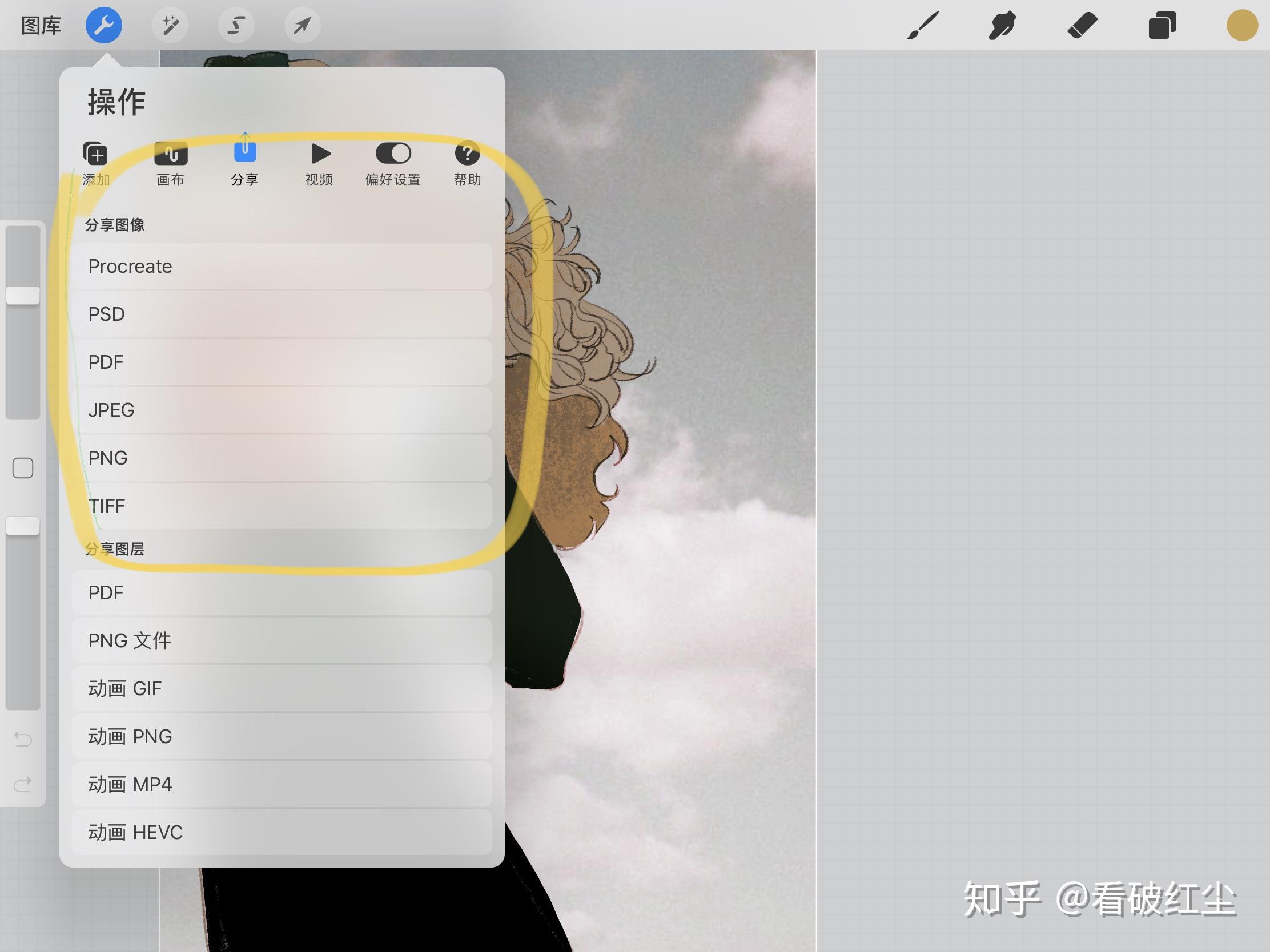
Task: Tap the undo arrow
Action: pos(23,740)
